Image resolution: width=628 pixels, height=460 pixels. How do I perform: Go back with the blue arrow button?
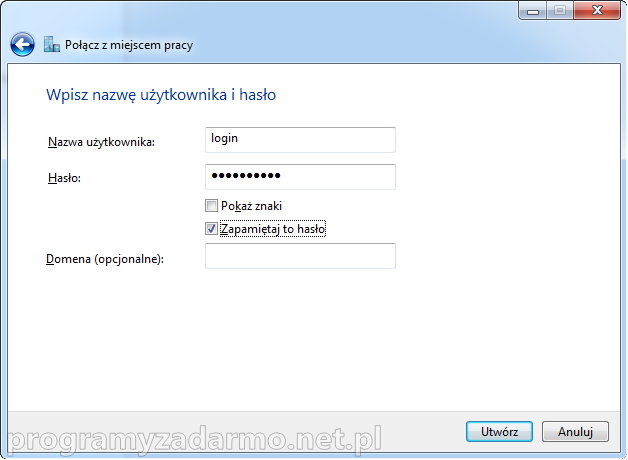[x=22, y=44]
